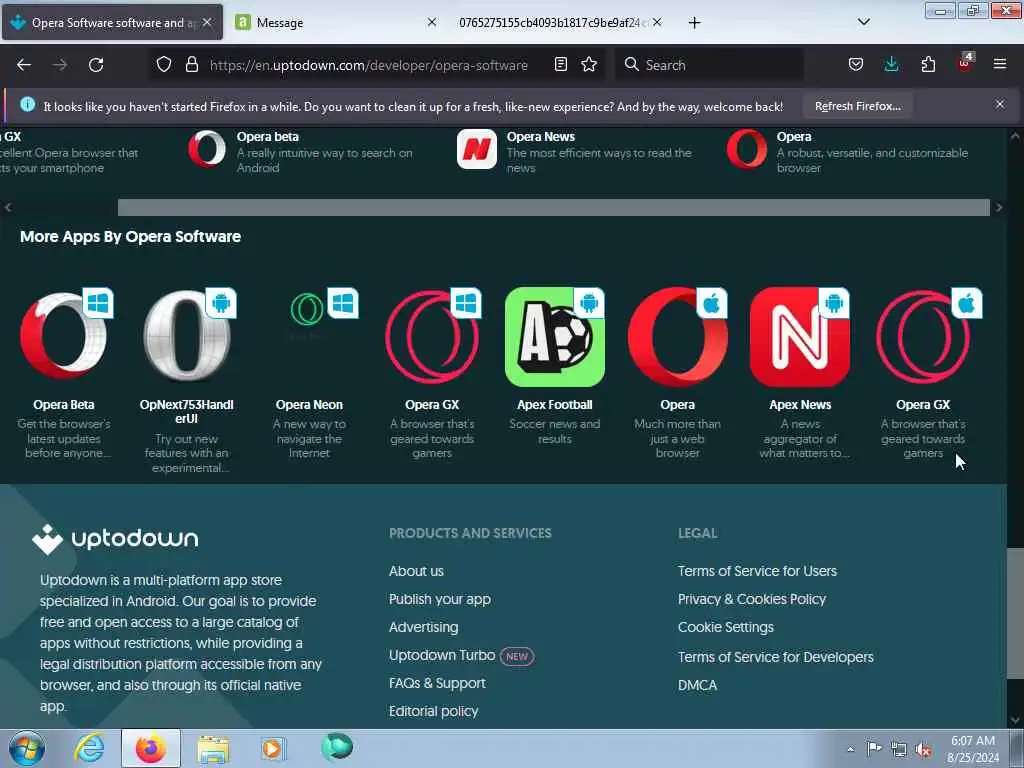Viewport: 1024px width, 768px height.
Task: Close the 0765275155cb4093 tab
Action: [657, 23]
